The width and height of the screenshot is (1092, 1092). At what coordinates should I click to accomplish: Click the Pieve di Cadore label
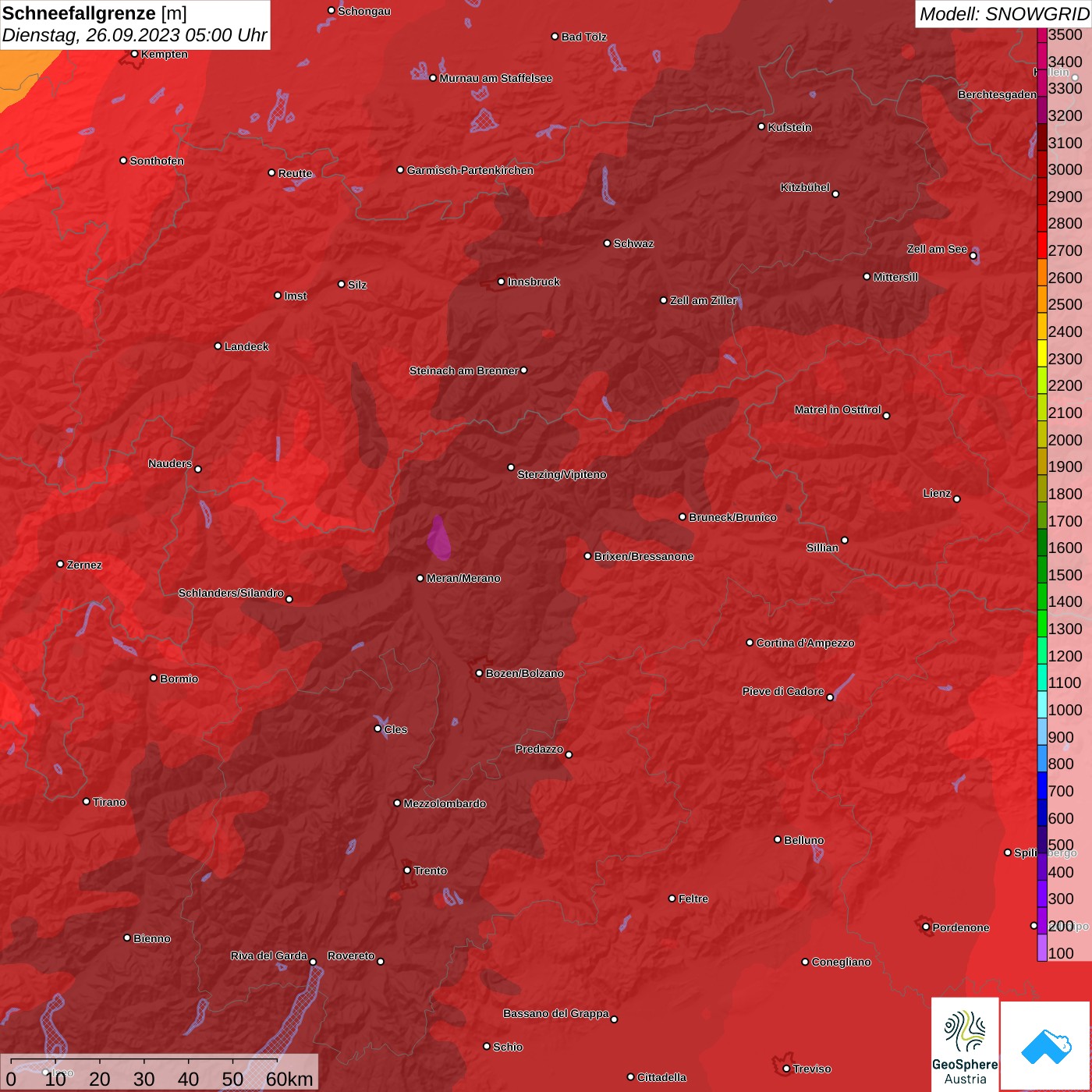783,691
